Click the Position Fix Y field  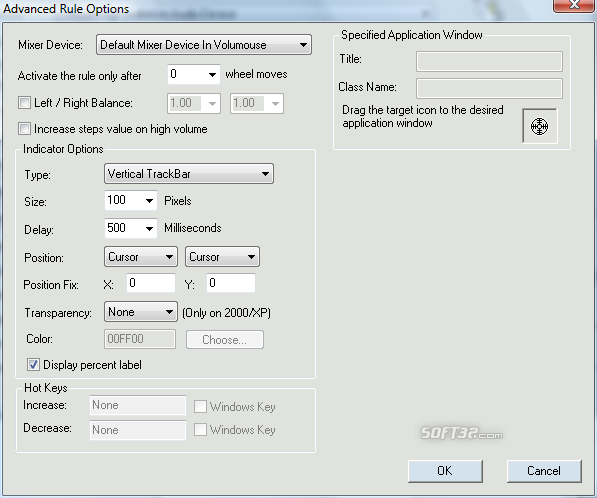click(231, 283)
